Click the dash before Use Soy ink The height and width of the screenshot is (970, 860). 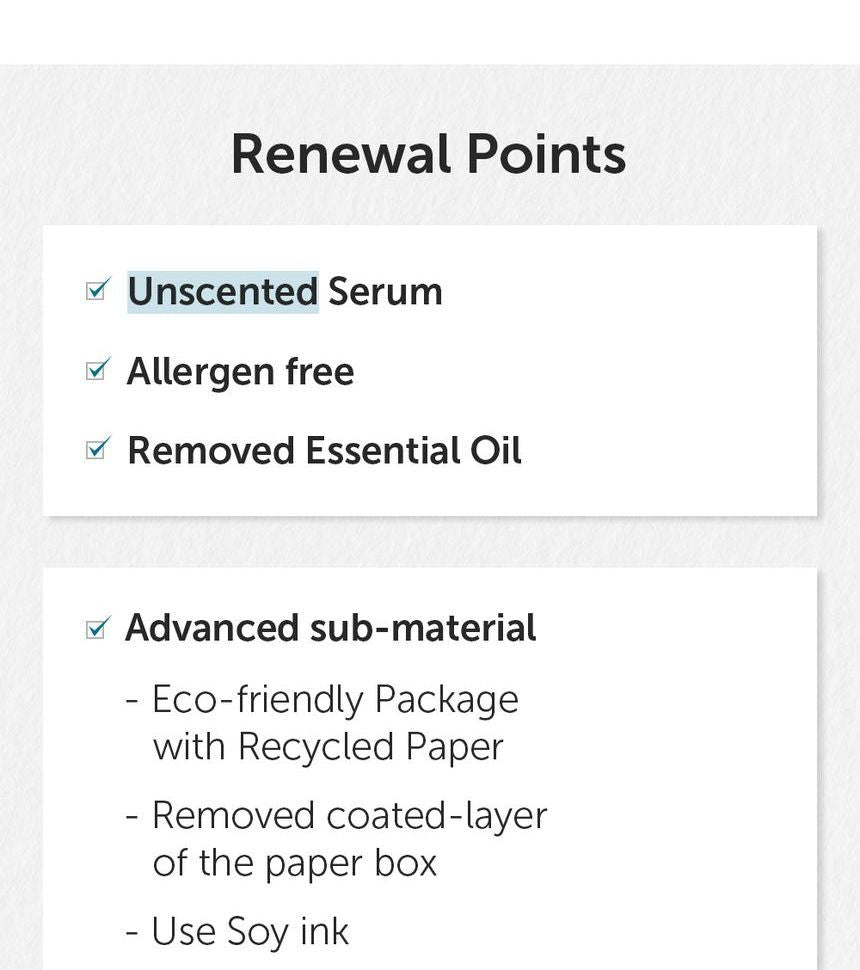pyautogui.click(x=132, y=933)
